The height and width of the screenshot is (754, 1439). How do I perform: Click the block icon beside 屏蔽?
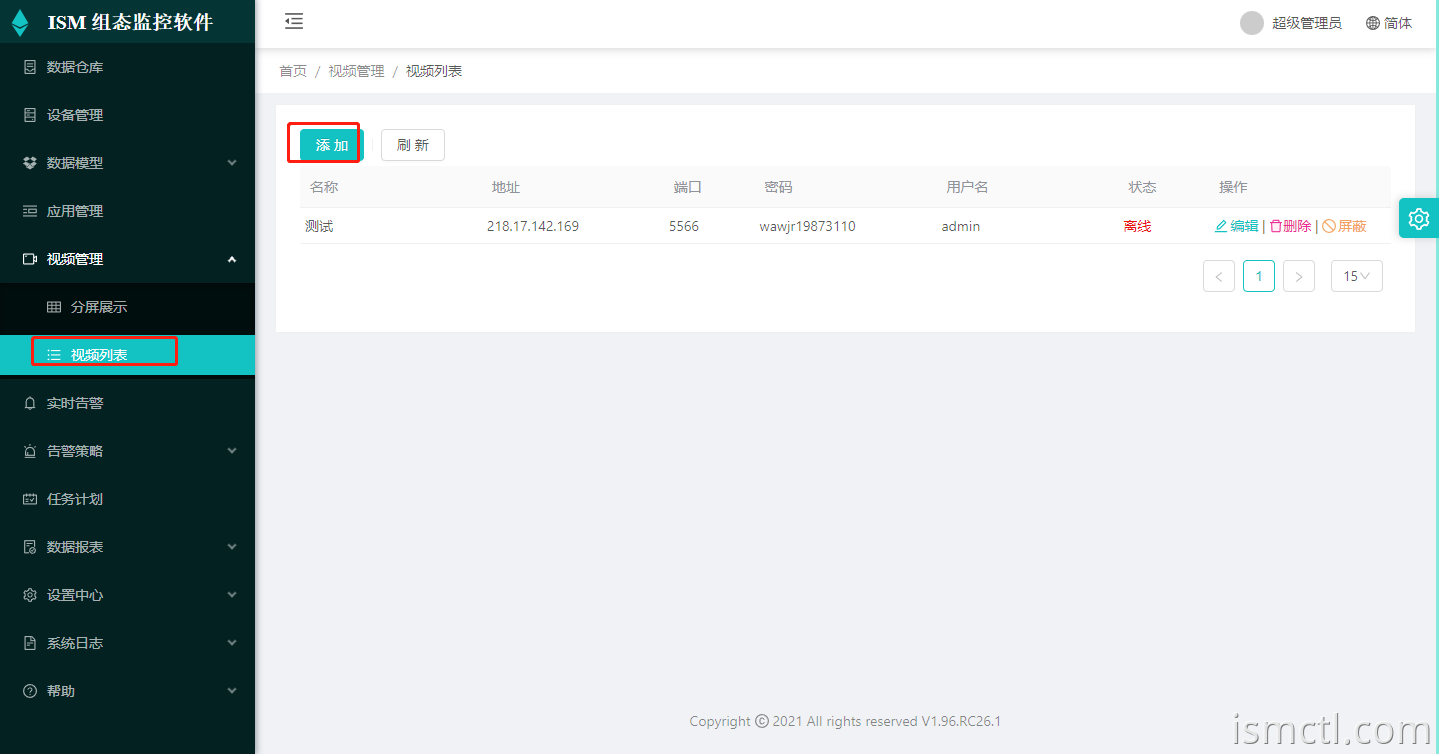1329,226
